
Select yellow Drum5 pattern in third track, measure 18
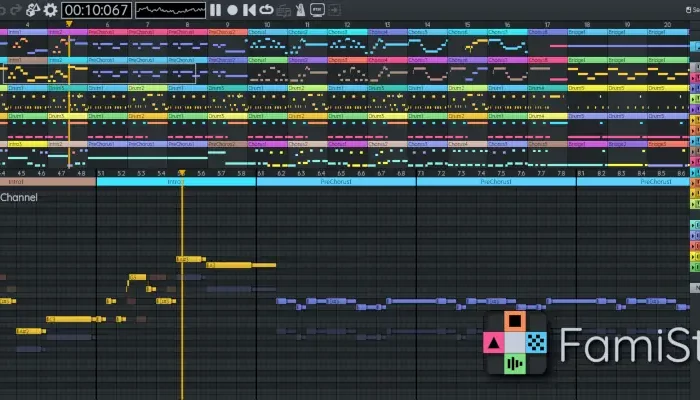pyautogui.click(x=588, y=88)
